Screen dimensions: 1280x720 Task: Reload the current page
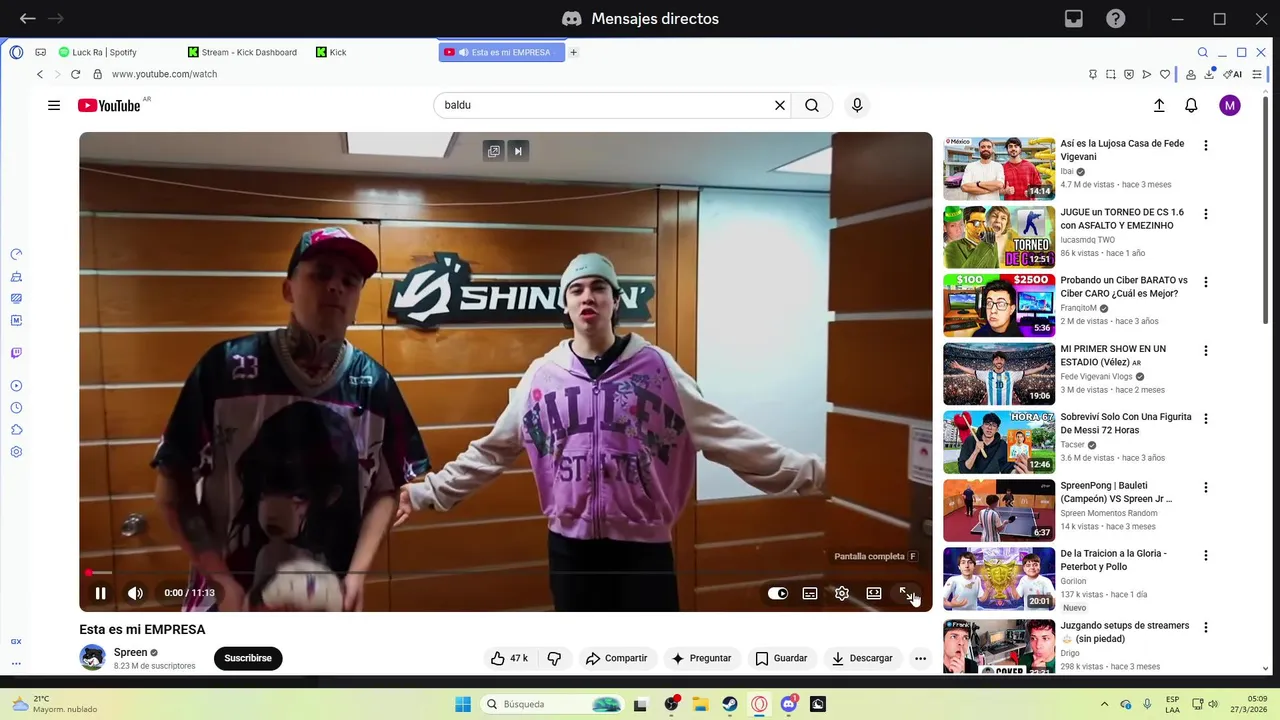(x=75, y=74)
